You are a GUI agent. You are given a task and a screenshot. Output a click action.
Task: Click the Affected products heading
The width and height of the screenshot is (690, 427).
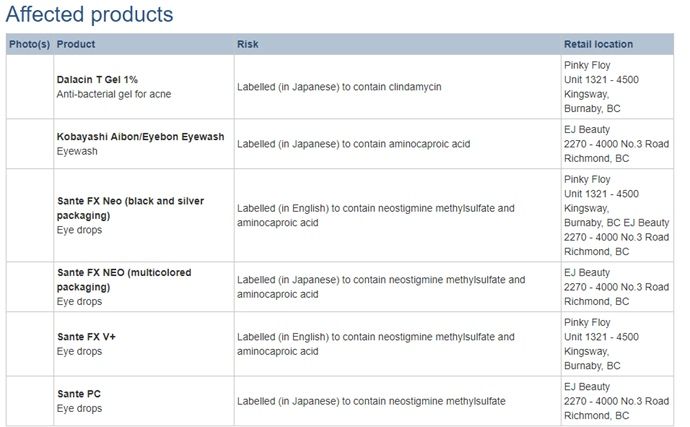point(89,15)
